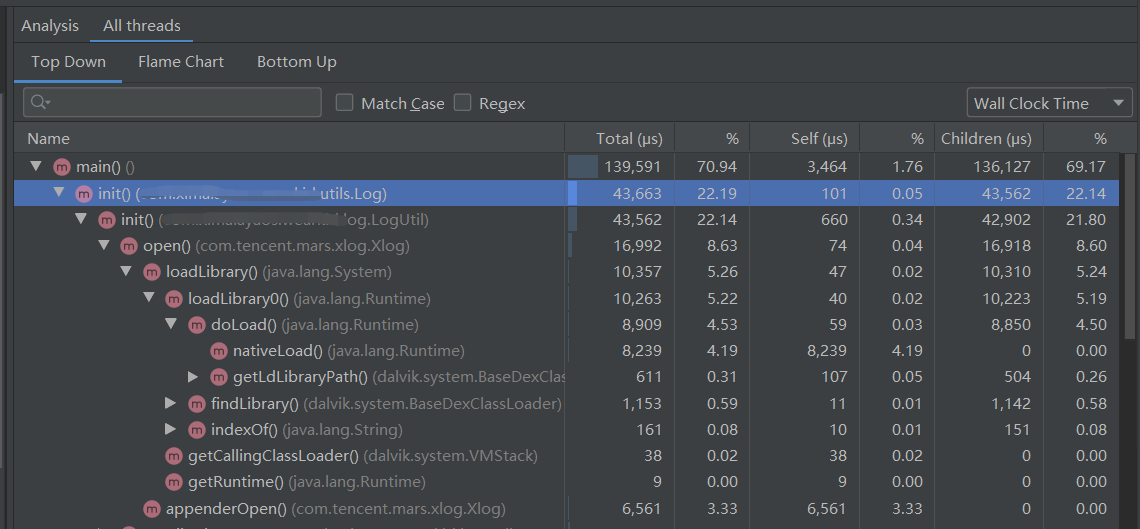Screen dimensions: 1140x529
Task: Collapse the main() tree node
Action: (x=37, y=167)
